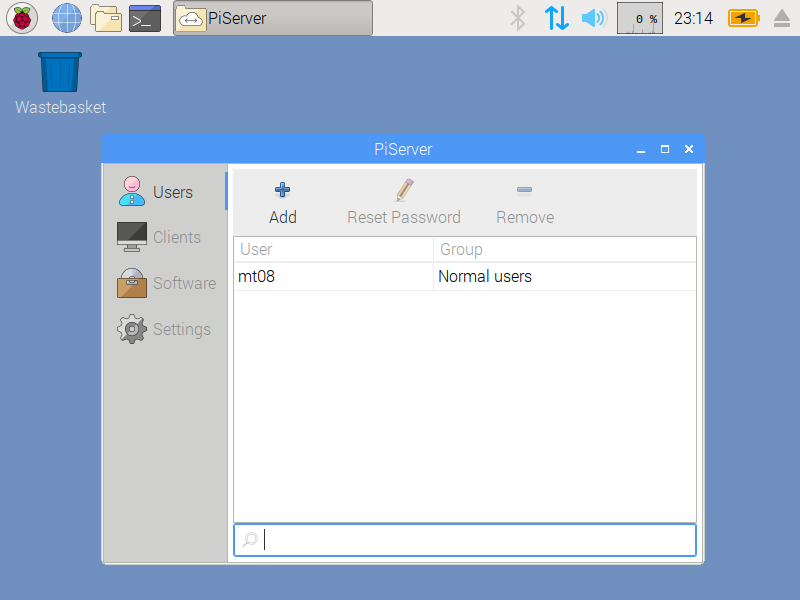Screen dimensions: 800x600
Task: Open PiServer Settings section
Action: pyautogui.click(x=181, y=329)
